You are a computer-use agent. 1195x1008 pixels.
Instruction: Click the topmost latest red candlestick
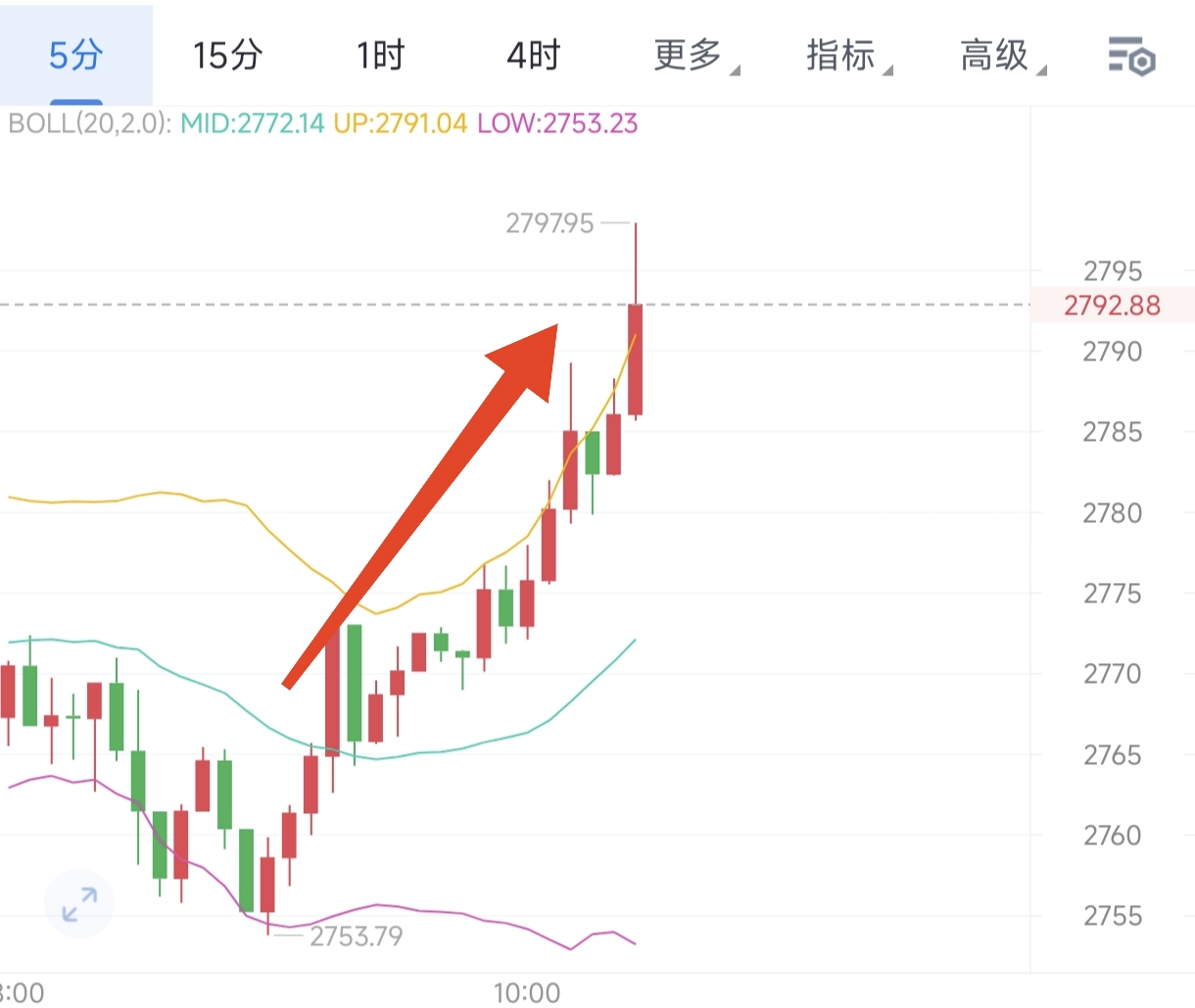click(x=635, y=359)
